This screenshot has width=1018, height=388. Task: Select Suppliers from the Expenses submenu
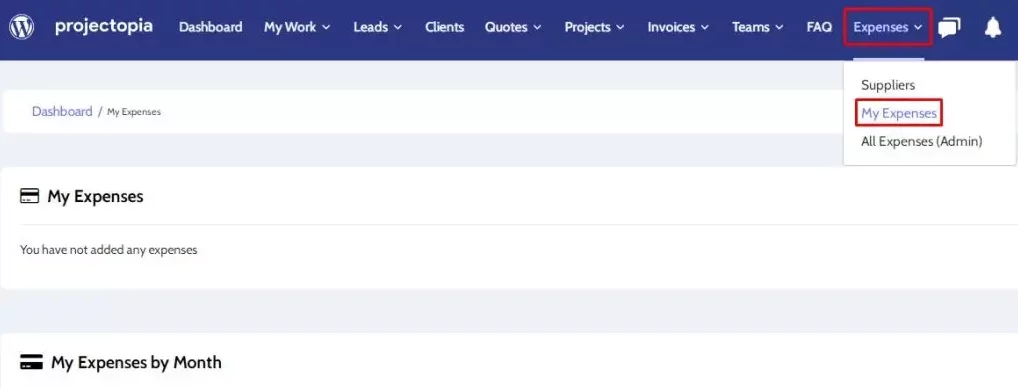[x=888, y=85]
